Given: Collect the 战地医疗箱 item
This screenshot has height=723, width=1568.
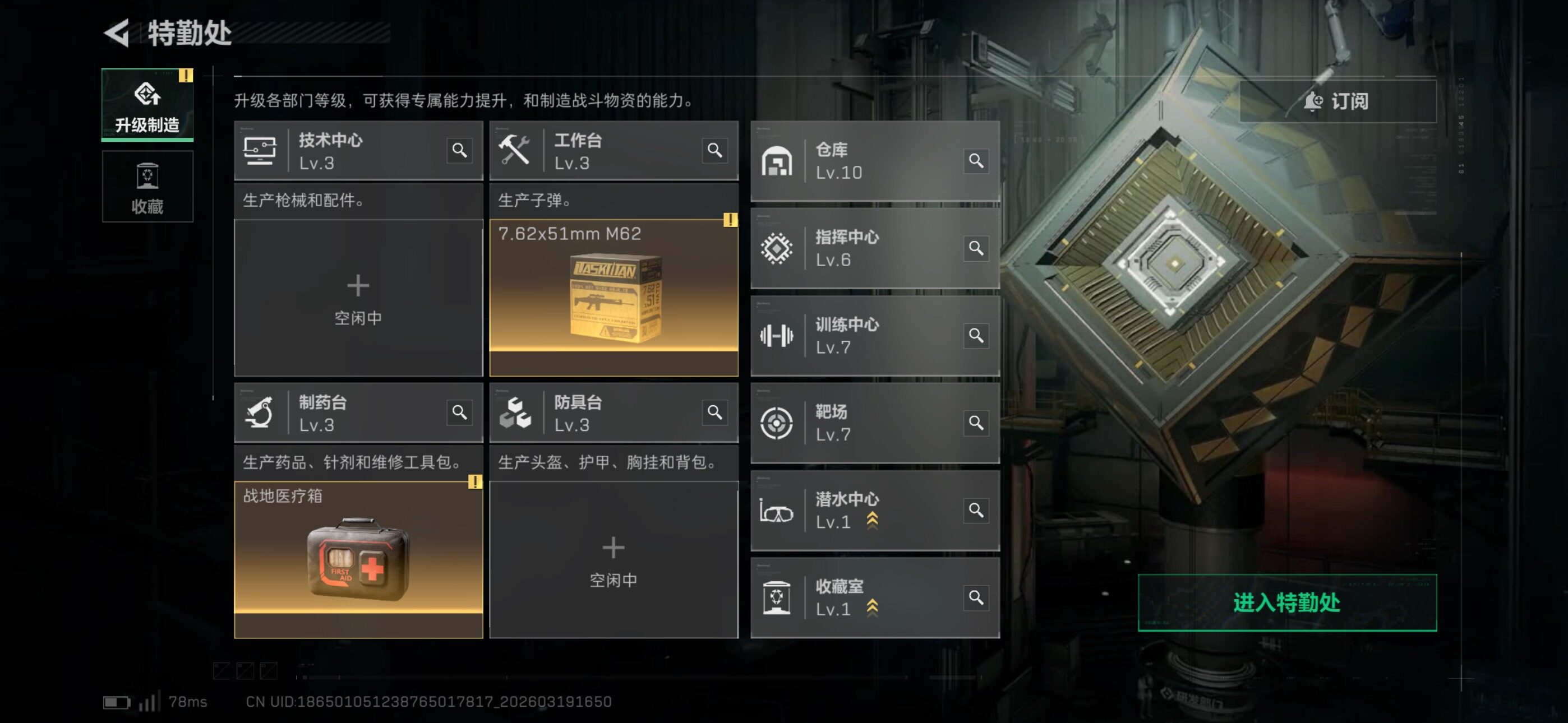Looking at the screenshot, I should coord(358,560).
